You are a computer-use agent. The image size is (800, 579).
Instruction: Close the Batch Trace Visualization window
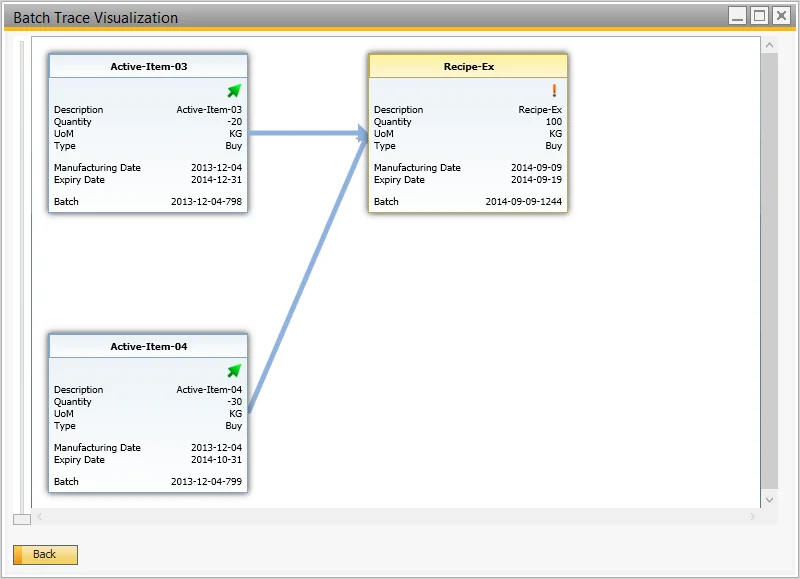click(x=781, y=16)
